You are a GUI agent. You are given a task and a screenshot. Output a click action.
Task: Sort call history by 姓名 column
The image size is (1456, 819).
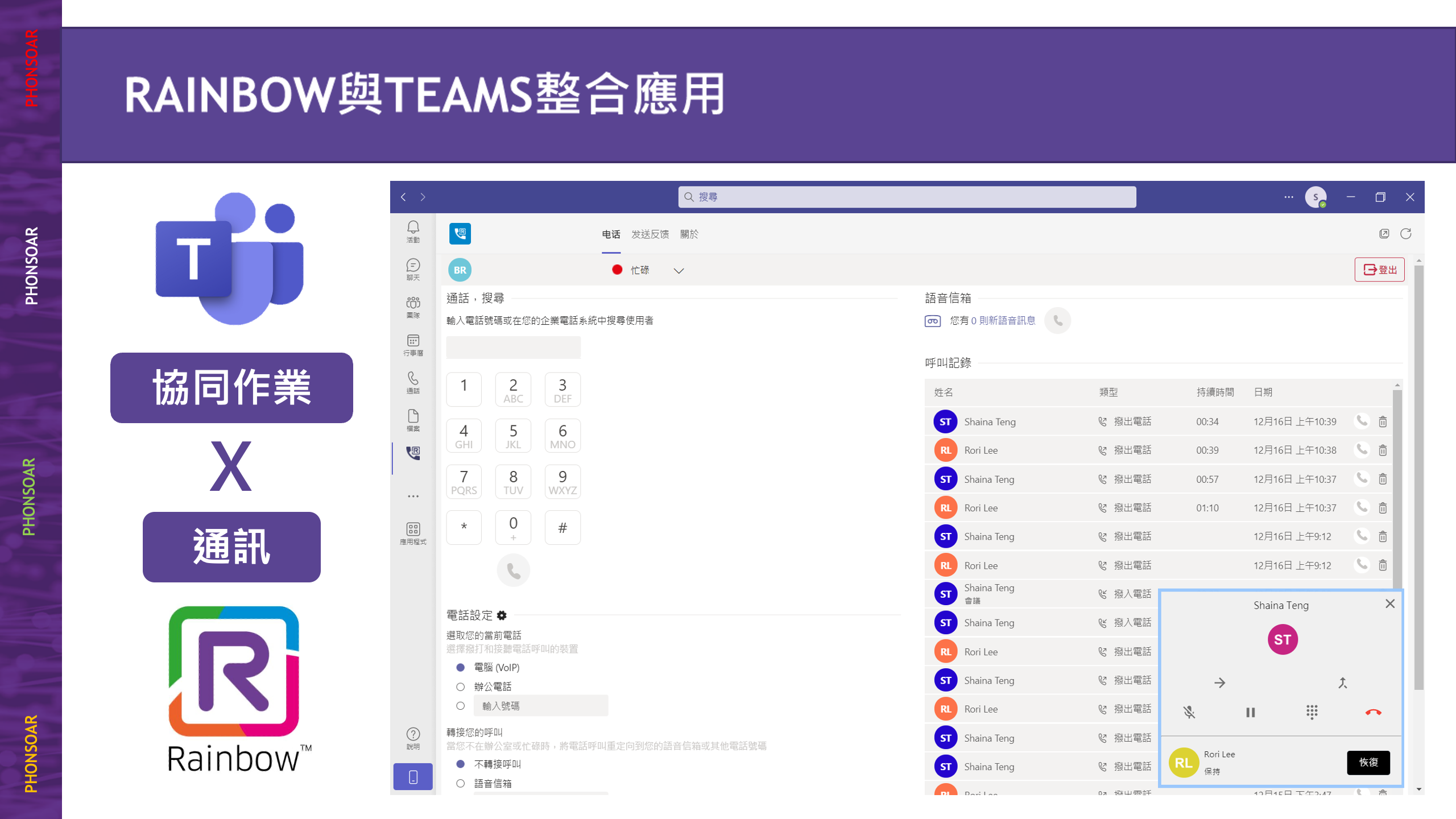[x=944, y=392]
